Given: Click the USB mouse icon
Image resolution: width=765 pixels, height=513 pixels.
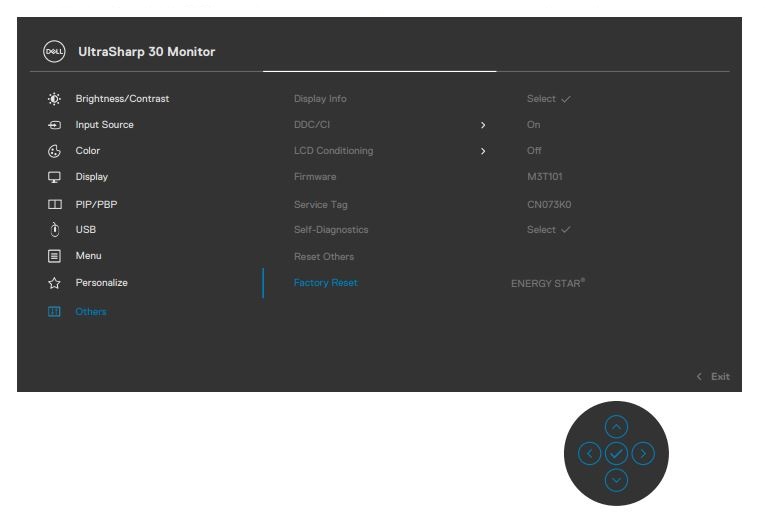Looking at the screenshot, I should pyautogui.click(x=55, y=229).
